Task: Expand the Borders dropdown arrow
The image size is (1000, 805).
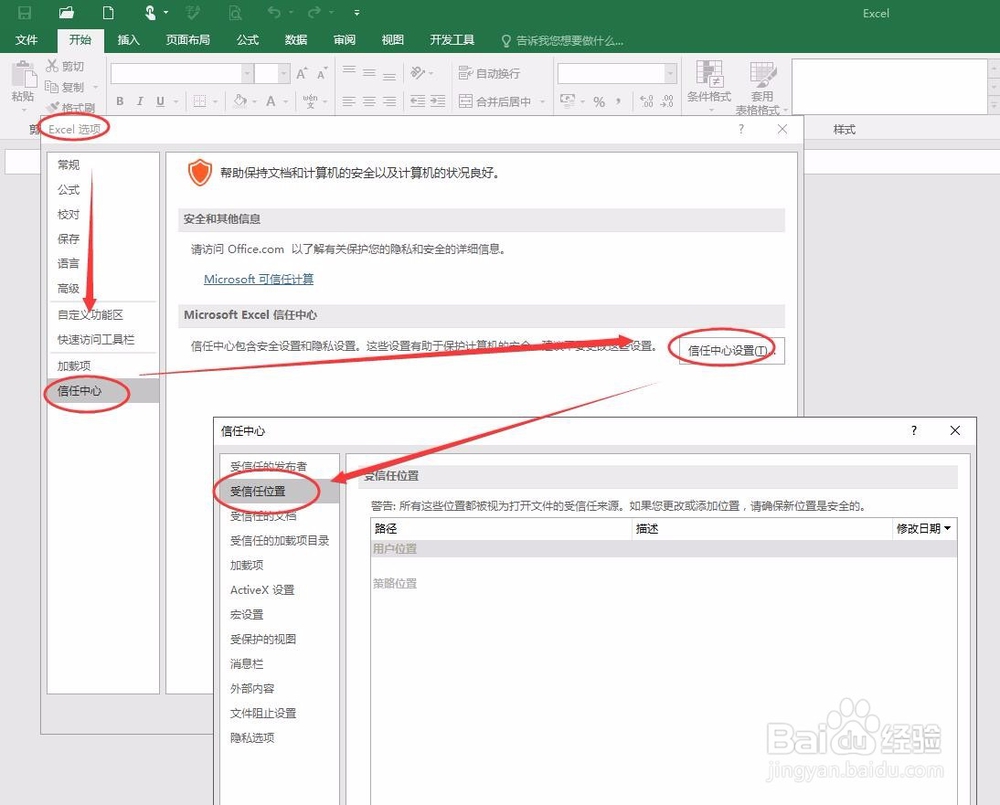Action: [215, 101]
